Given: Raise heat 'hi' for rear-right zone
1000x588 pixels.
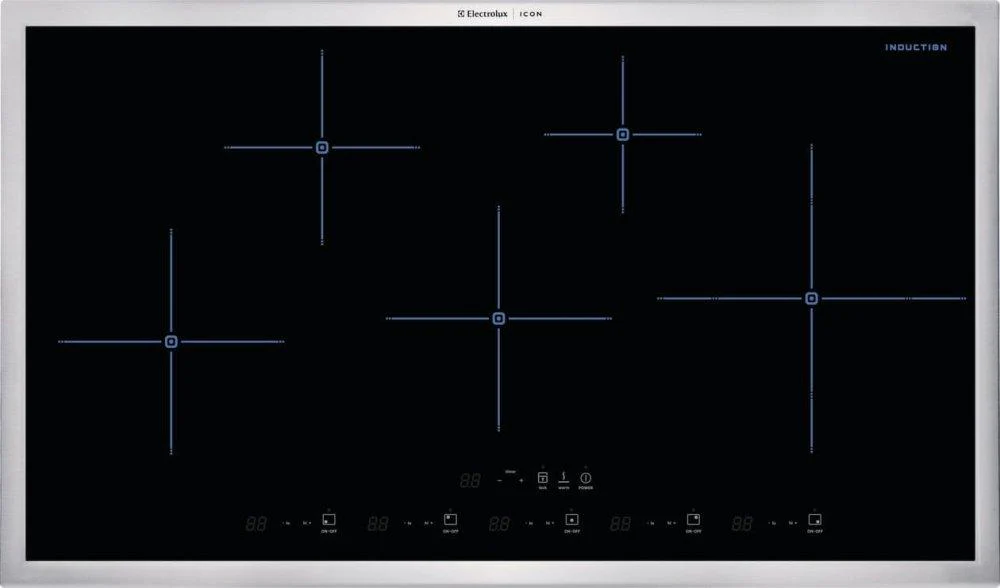Looking at the screenshot, I should pyautogui.click(x=671, y=524).
